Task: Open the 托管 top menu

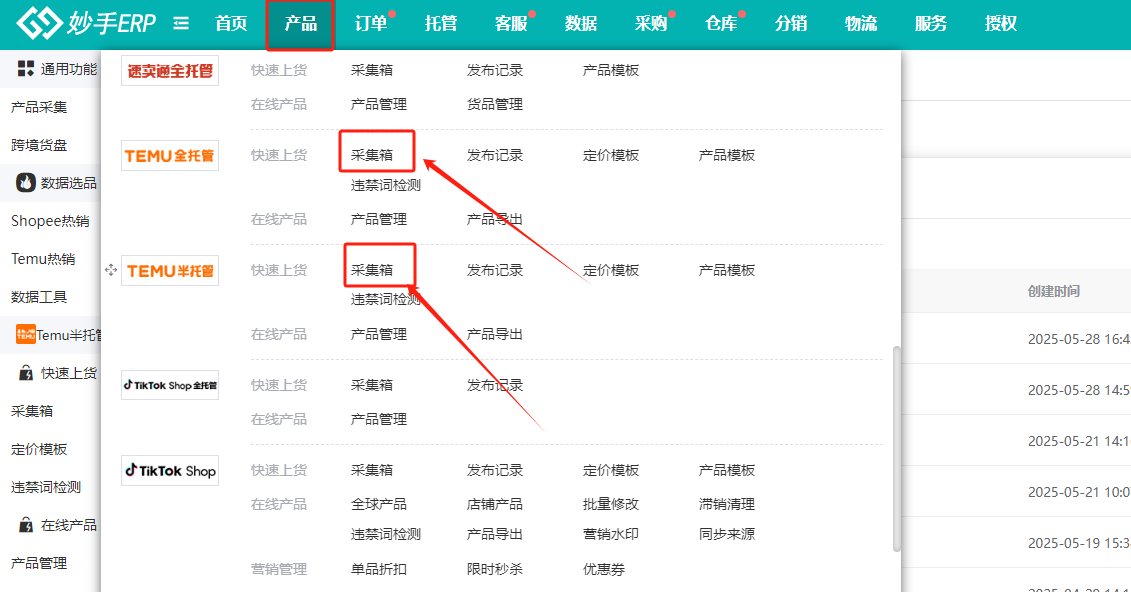Action: [441, 24]
